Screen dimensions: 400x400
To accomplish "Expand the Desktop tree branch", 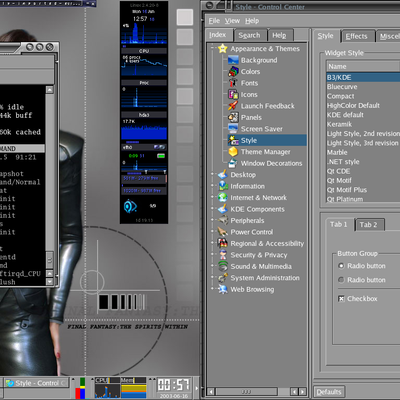I will click(x=212, y=174).
